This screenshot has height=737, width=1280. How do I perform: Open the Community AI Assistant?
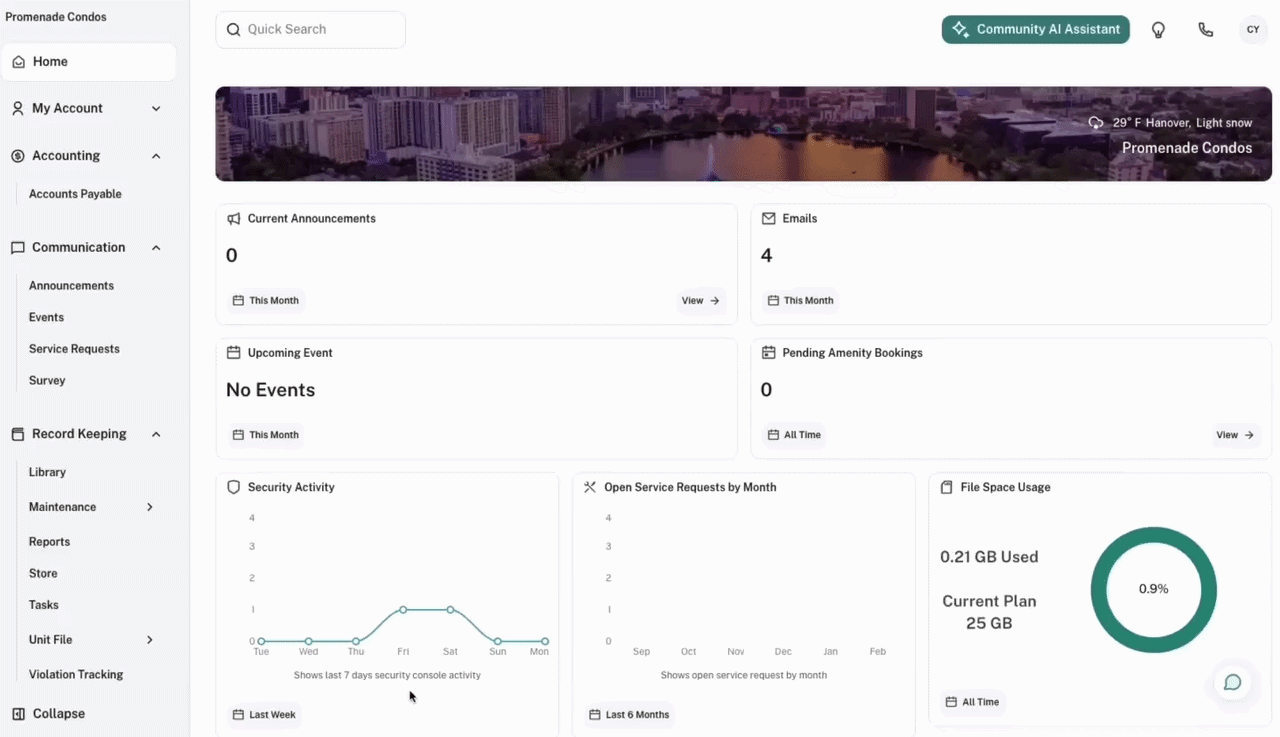click(1035, 30)
